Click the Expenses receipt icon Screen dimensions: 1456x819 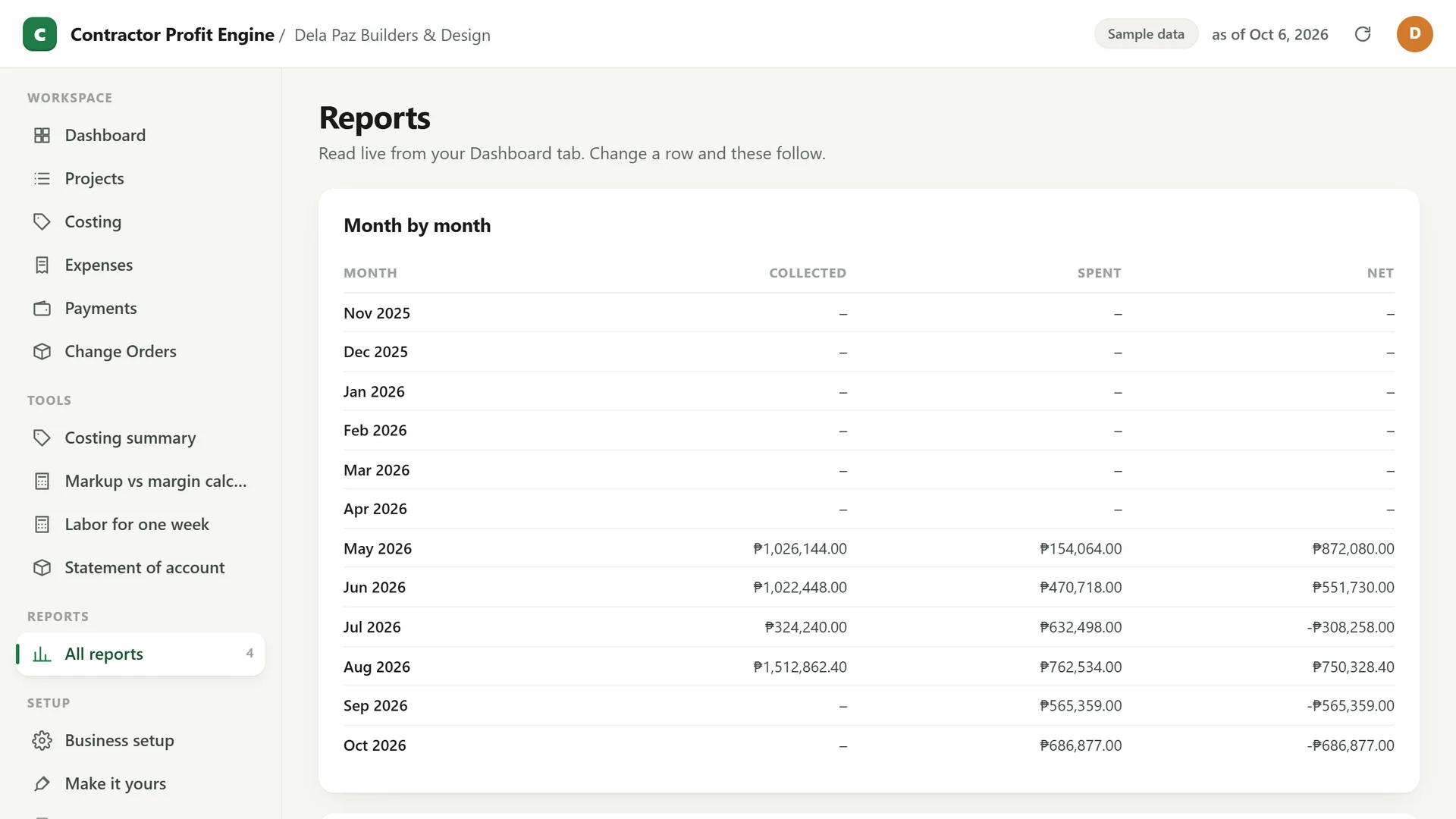tap(42, 265)
